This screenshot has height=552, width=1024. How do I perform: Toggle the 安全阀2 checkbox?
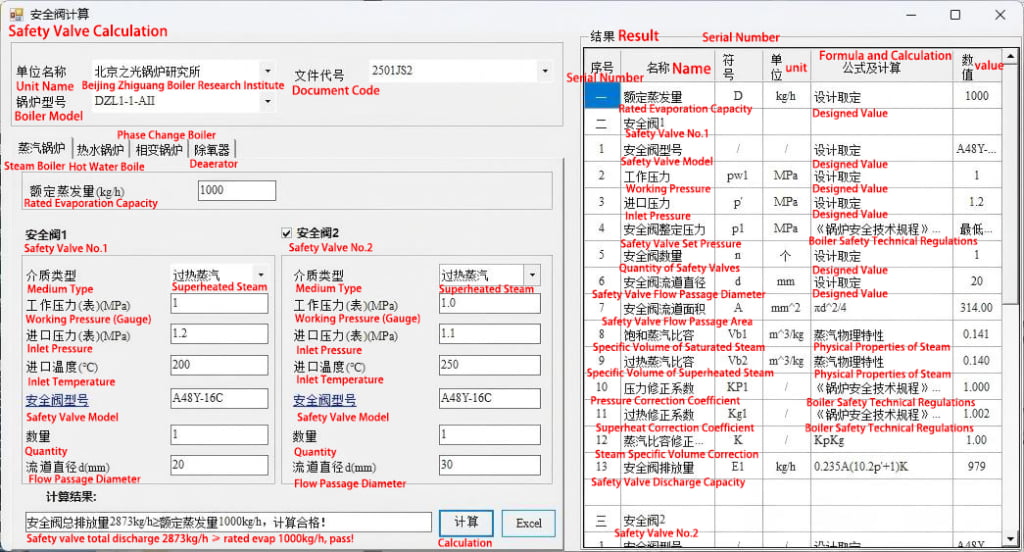coord(287,233)
